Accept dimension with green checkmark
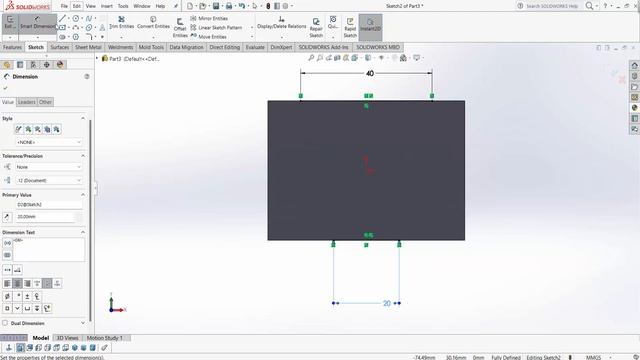The image size is (640, 360). [x=5, y=88]
